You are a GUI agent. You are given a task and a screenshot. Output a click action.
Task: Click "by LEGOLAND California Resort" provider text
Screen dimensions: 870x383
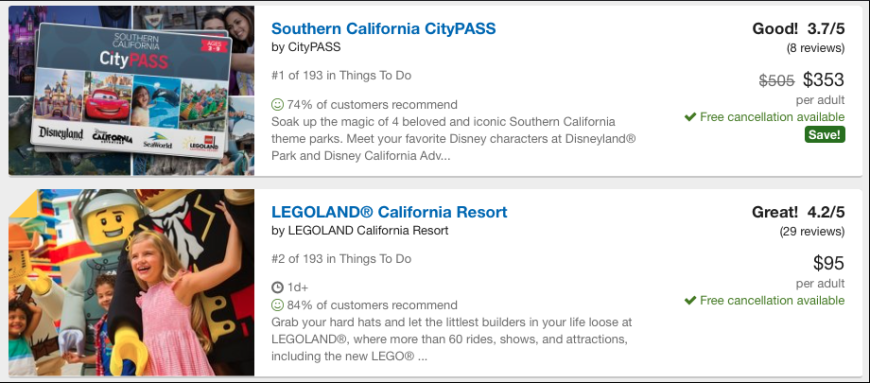pyautogui.click(x=360, y=230)
